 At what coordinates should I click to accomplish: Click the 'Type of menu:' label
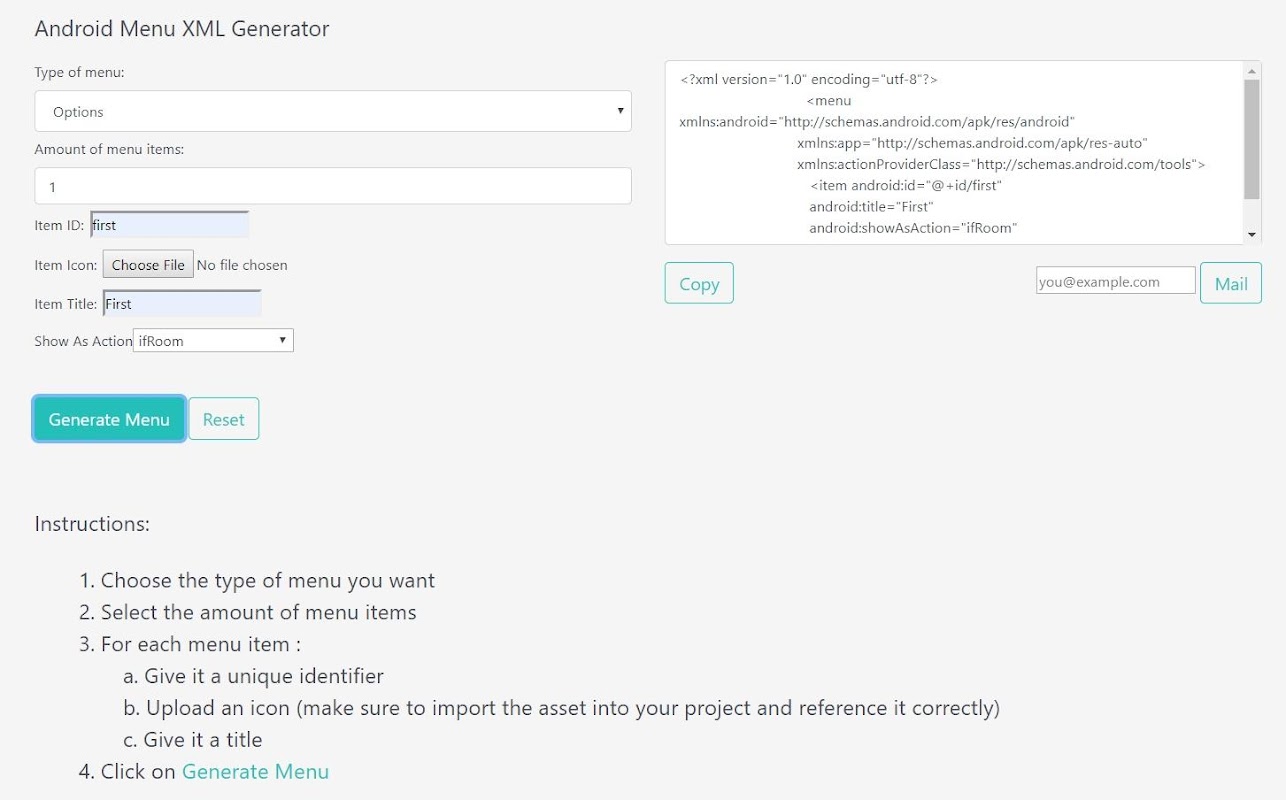[80, 72]
